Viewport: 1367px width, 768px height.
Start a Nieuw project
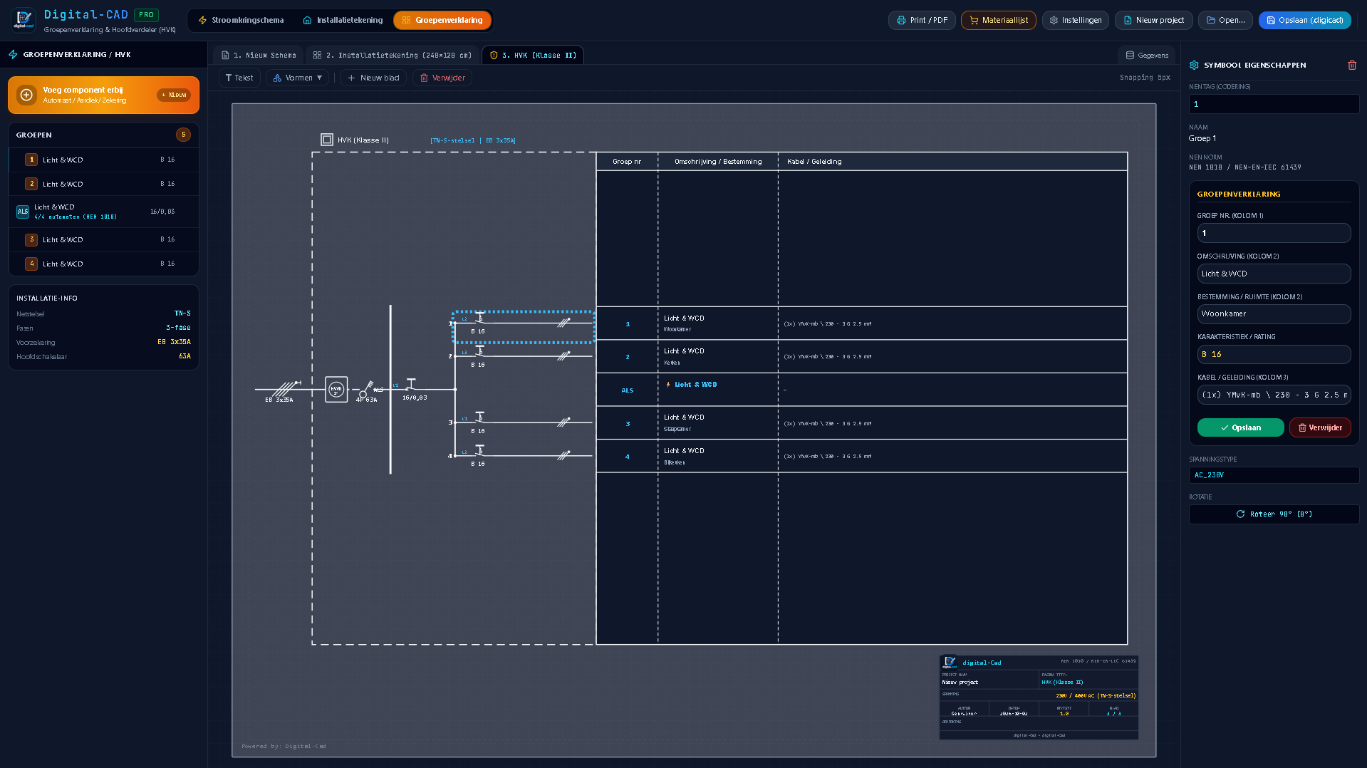click(x=1153, y=20)
